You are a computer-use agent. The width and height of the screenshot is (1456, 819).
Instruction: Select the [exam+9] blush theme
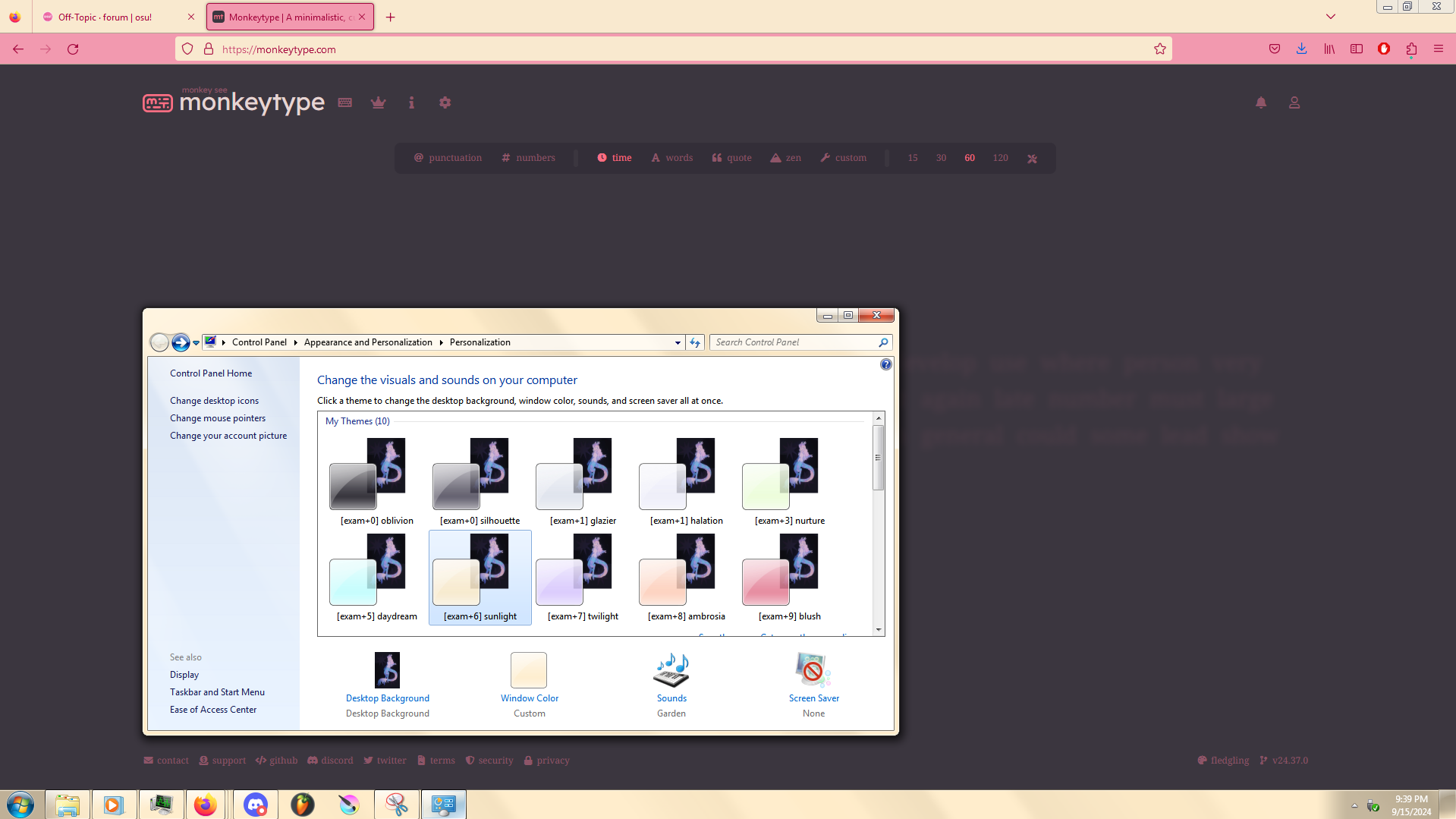click(790, 578)
